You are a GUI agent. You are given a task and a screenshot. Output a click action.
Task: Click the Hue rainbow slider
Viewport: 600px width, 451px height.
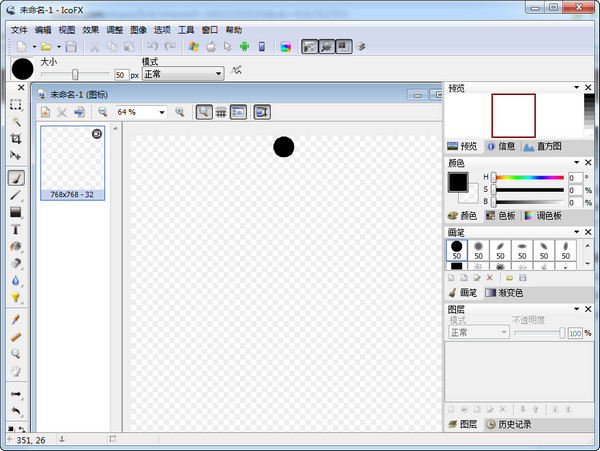click(x=530, y=177)
